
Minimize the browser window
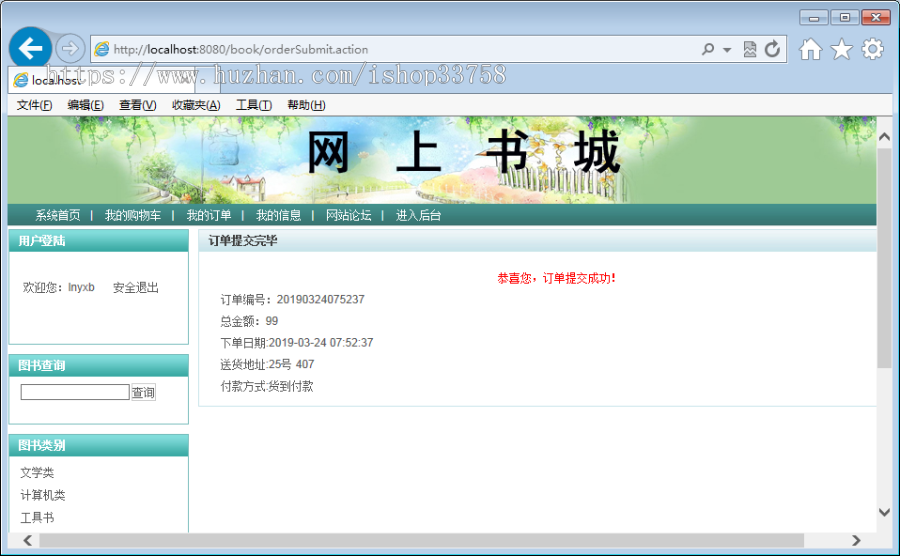click(x=814, y=18)
